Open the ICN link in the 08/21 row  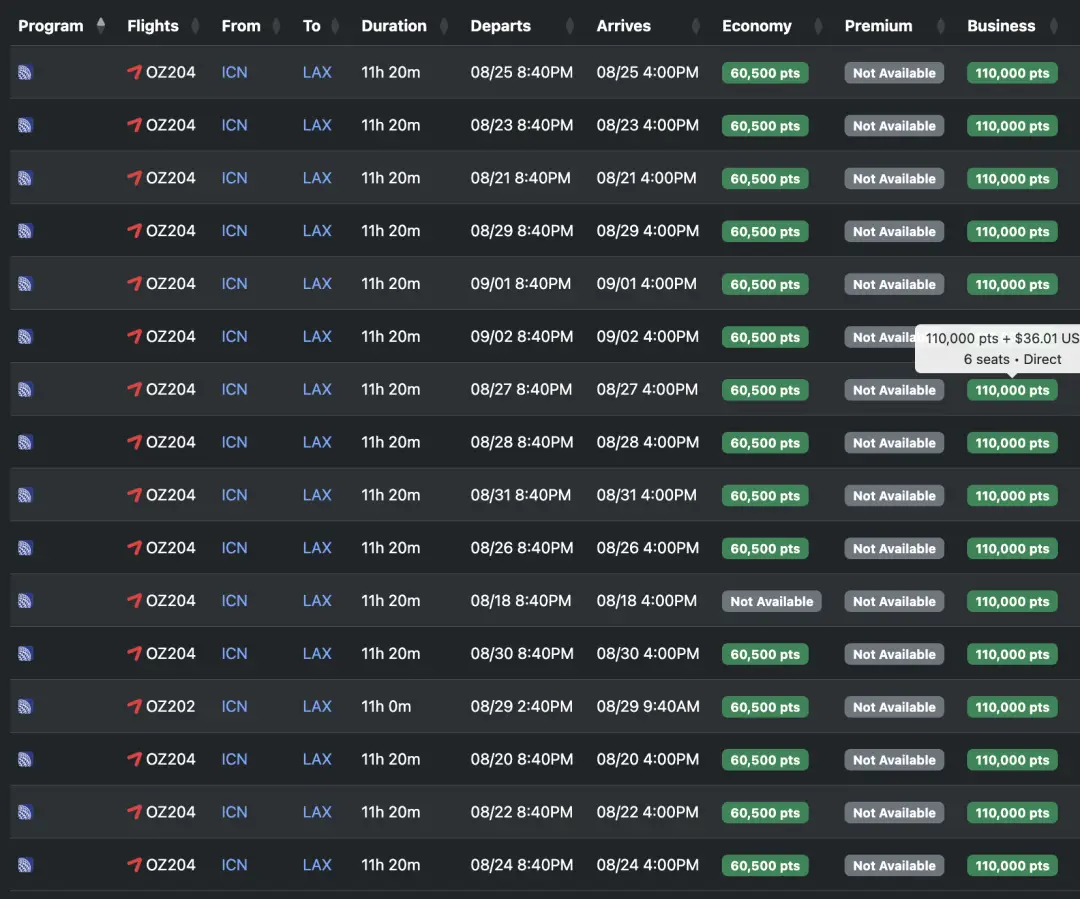(x=234, y=178)
